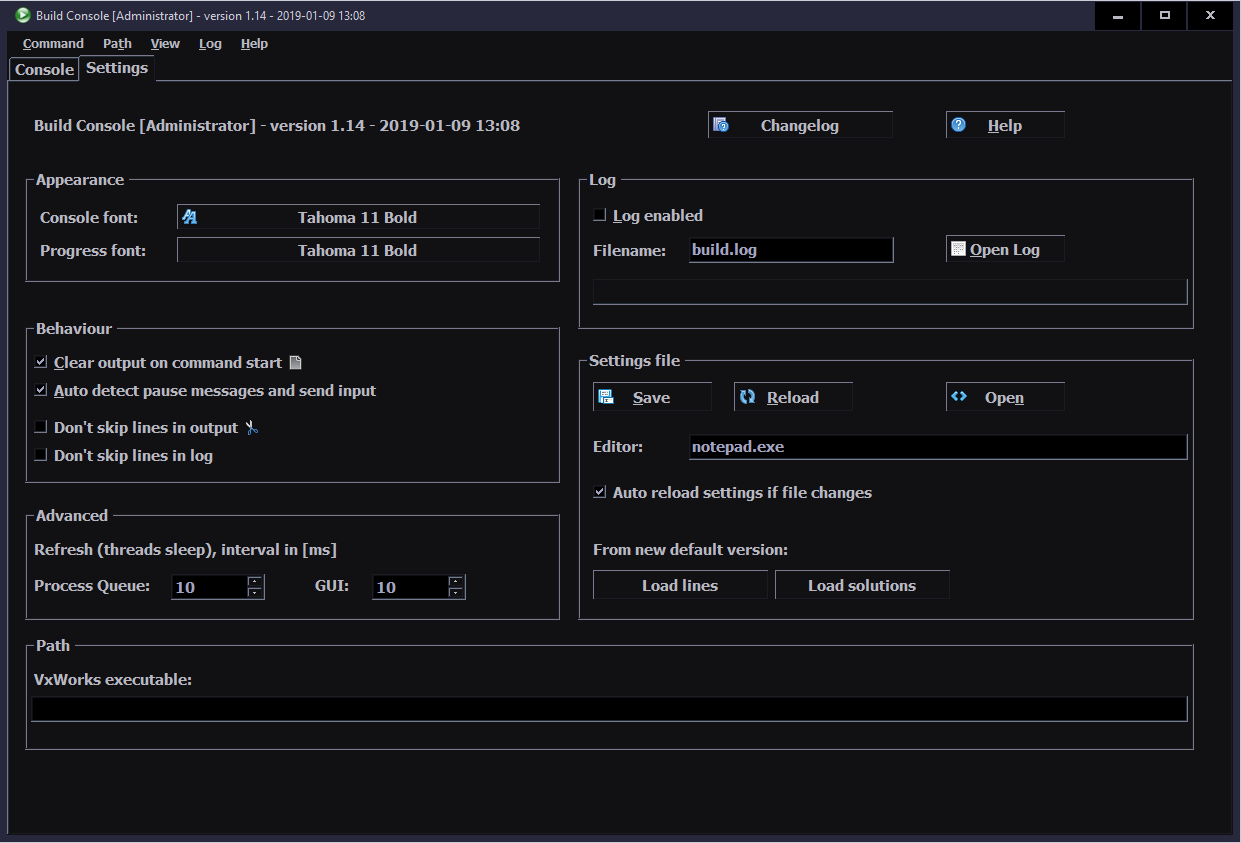Open the View menu
Screen dimensions: 1241x843
[165, 43]
